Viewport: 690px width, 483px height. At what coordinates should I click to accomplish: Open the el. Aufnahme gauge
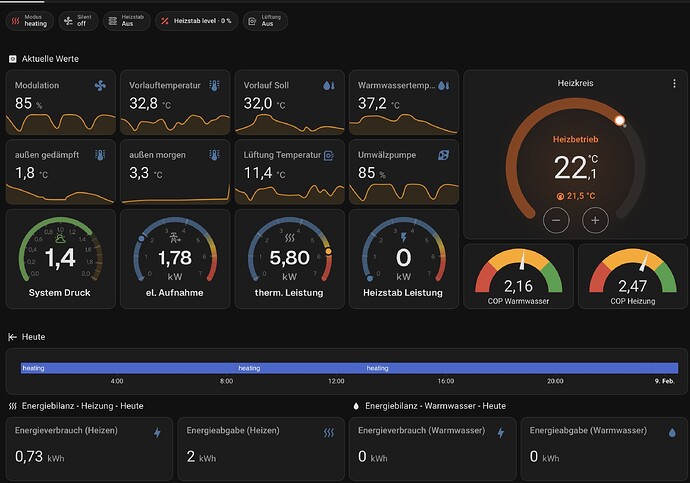click(175, 259)
